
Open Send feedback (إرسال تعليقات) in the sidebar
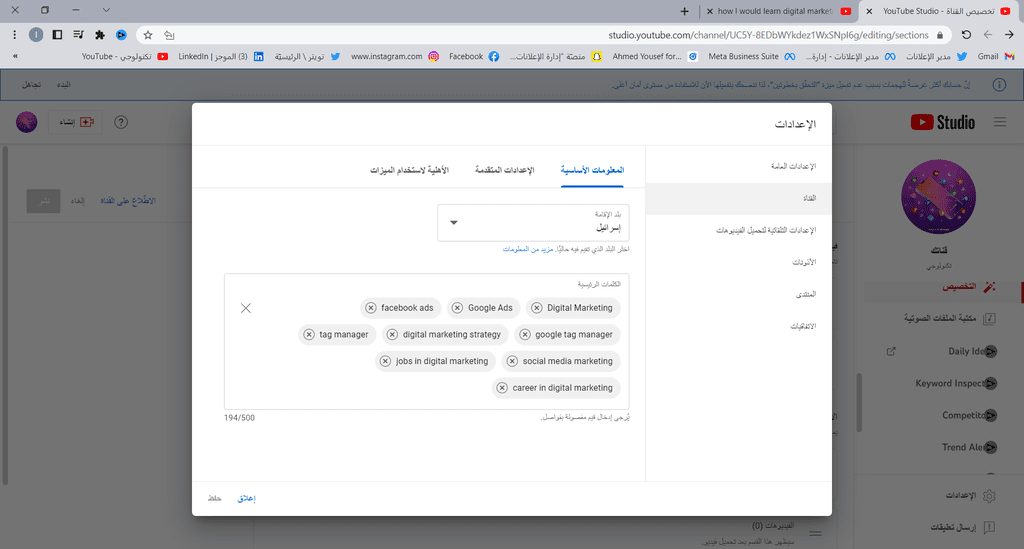[x=963, y=527]
